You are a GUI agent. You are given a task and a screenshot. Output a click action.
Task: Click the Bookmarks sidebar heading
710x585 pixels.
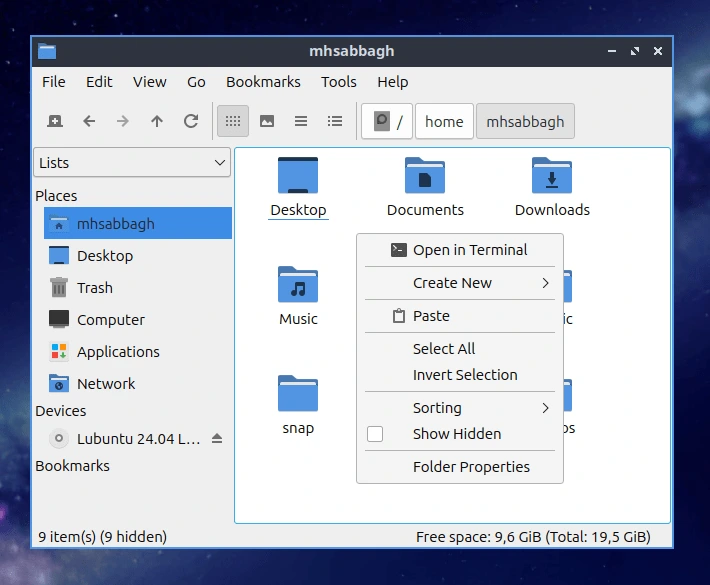tap(72, 466)
